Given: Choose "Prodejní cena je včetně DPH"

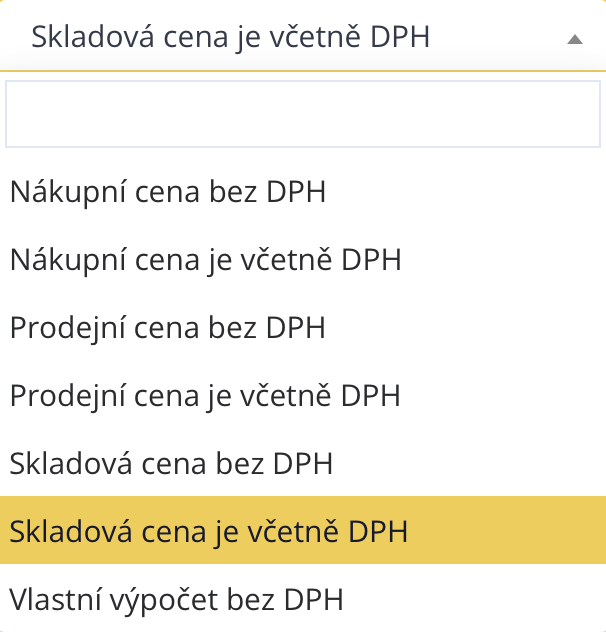Looking at the screenshot, I should (205, 396).
